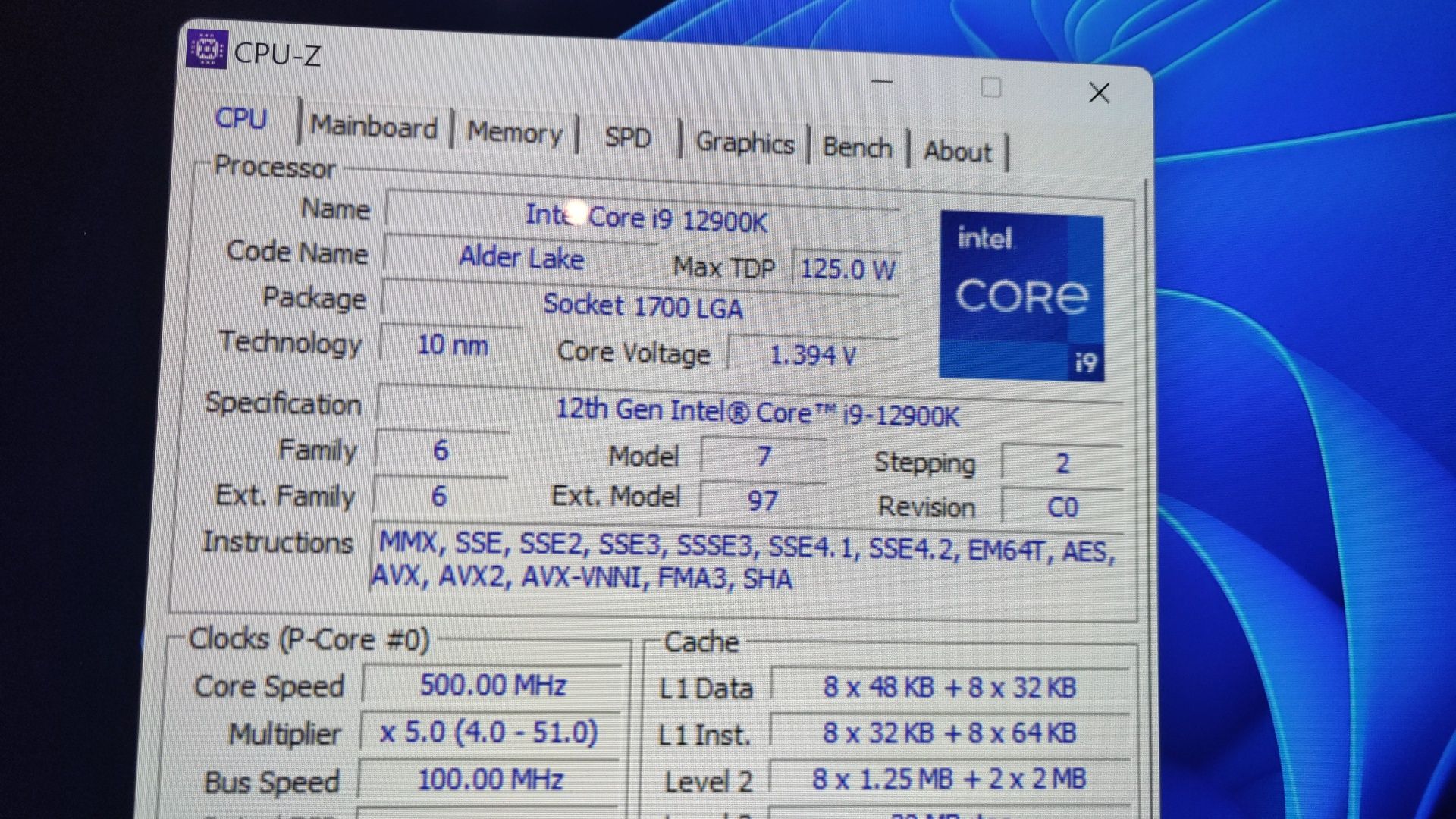The width and height of the screenshot is (1456, 819).
Task: Click the Package value Socket 1700 LGA
Action: [642, 306]
